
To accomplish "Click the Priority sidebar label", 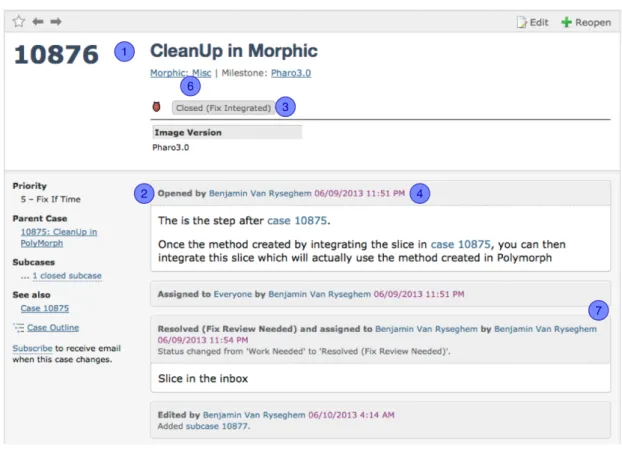I will [x=29, y=186].
